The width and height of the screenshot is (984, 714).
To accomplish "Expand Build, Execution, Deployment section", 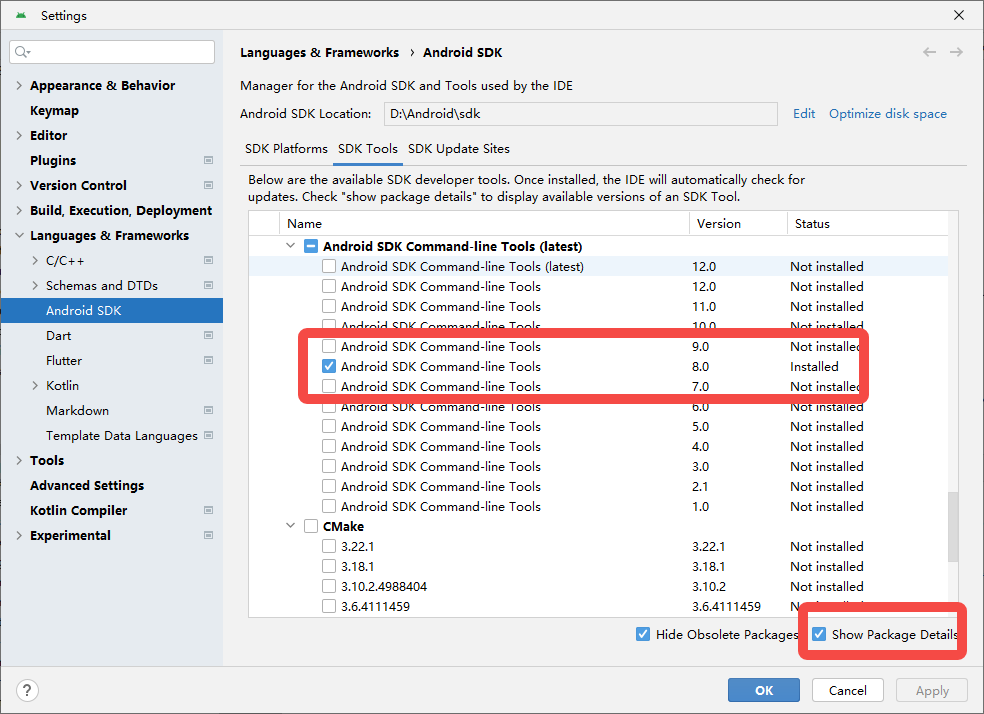I will [x=19, y=211].
